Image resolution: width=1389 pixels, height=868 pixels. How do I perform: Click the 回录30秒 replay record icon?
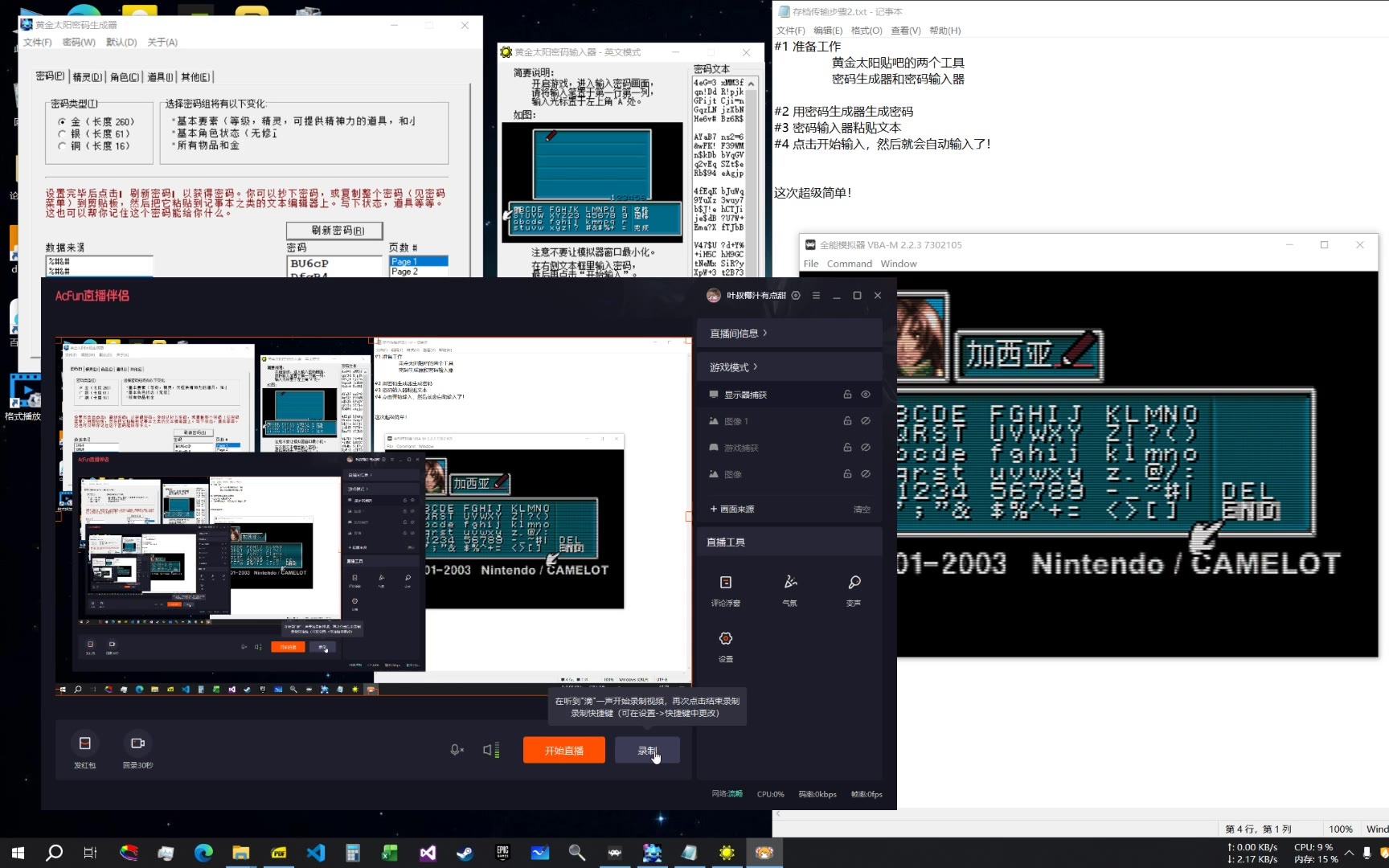coord(137,744)
